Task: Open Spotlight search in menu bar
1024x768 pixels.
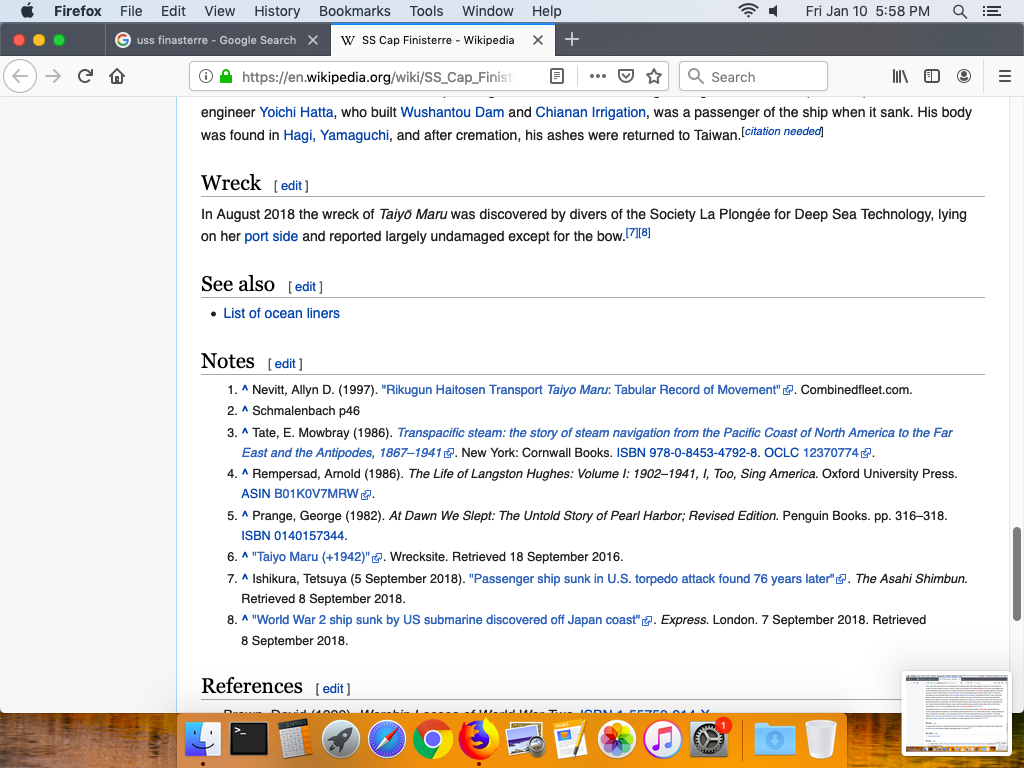Action: click(959, 11)
